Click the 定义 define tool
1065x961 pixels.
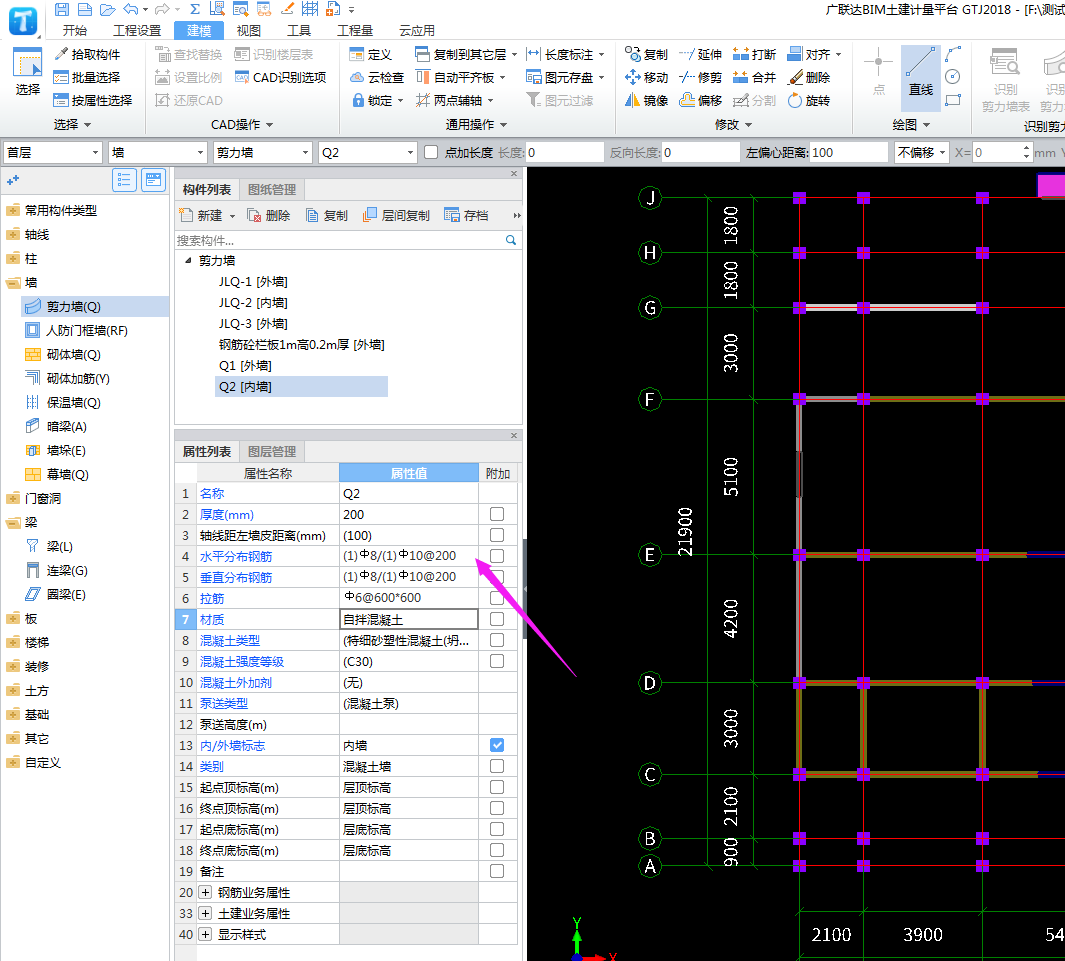pyautogui.click(x=371, y=54)
